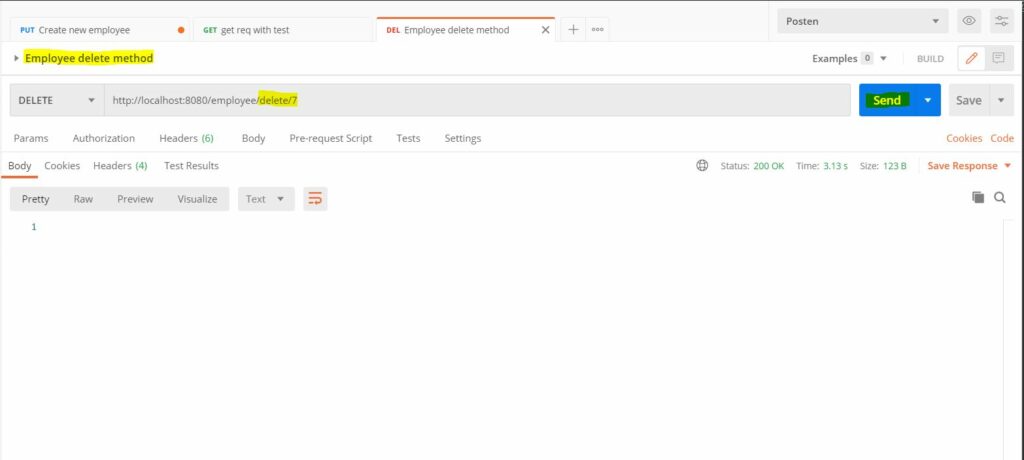Viewport: 1024px width, 460px height.
Task: Expand Save button dropdown arrow
Action: pyautogui.click(x=1001, y=100)
